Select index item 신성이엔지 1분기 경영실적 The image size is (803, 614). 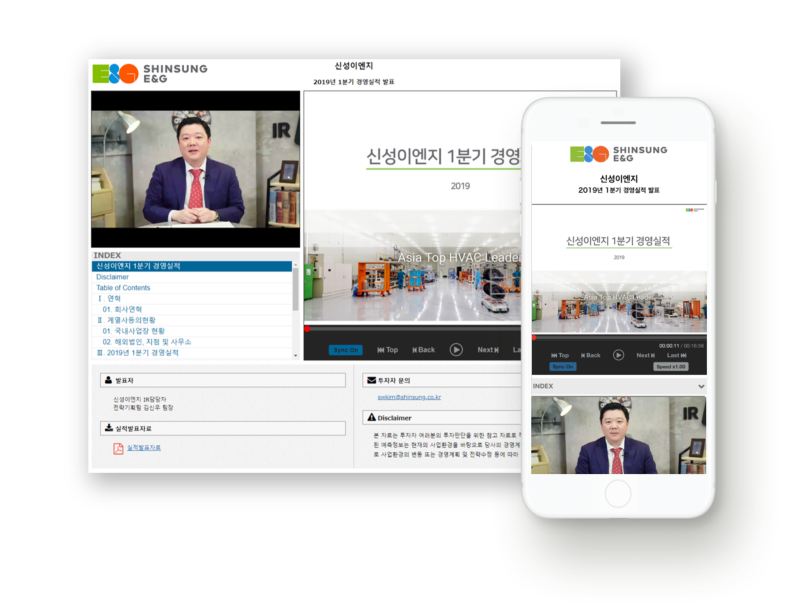pos(192,266)
